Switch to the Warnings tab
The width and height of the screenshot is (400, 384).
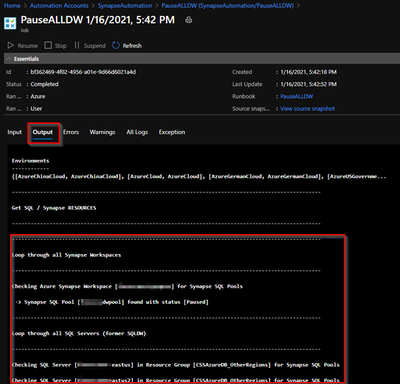click(102, 132)
